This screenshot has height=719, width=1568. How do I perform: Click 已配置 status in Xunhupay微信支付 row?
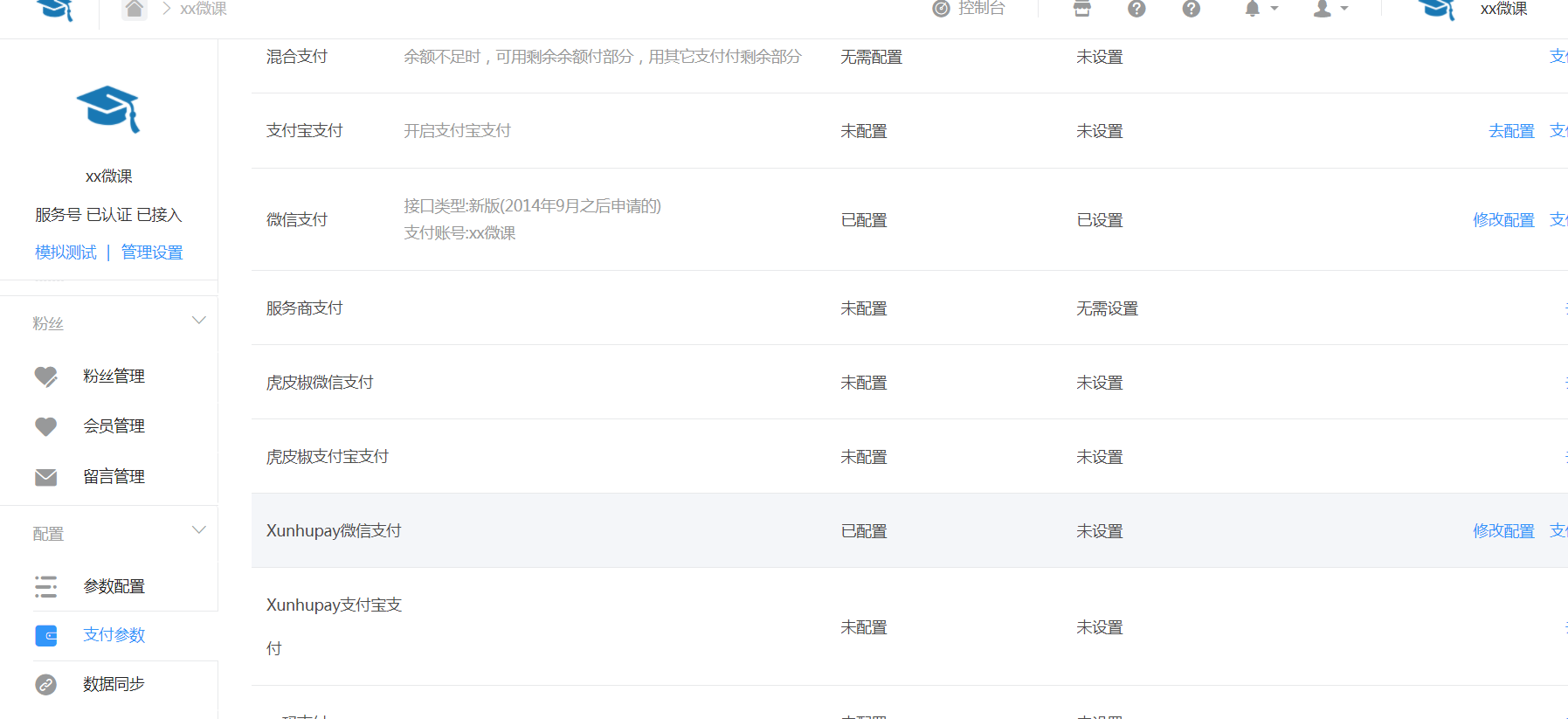pos(864,531)
